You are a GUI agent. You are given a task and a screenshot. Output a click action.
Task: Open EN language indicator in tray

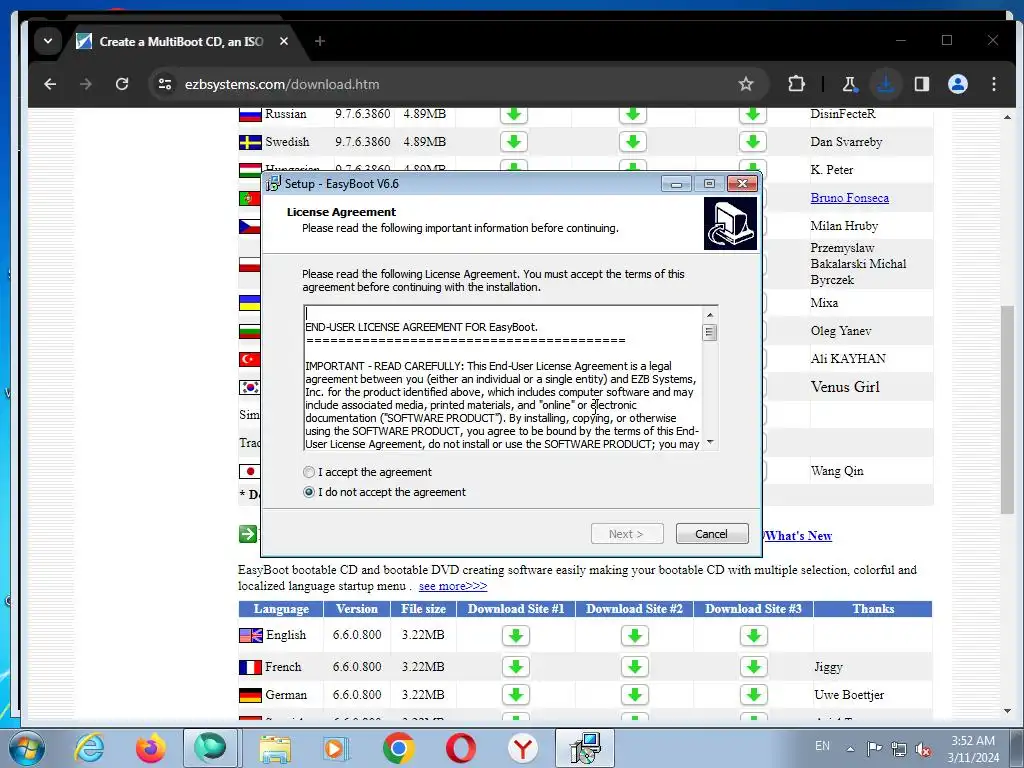point(822,746)
